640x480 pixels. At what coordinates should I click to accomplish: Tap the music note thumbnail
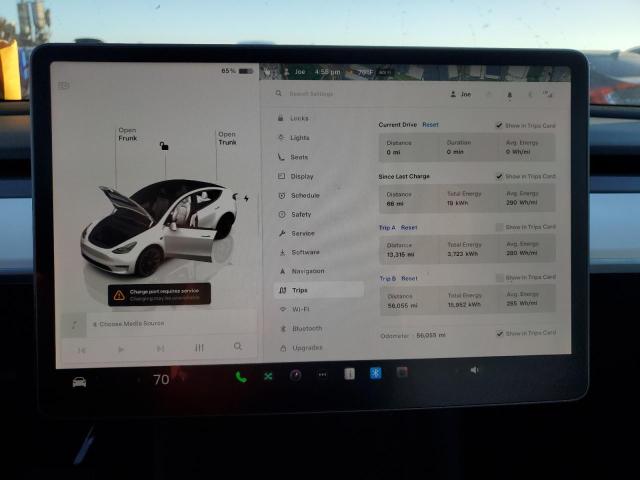pos(75,325)
